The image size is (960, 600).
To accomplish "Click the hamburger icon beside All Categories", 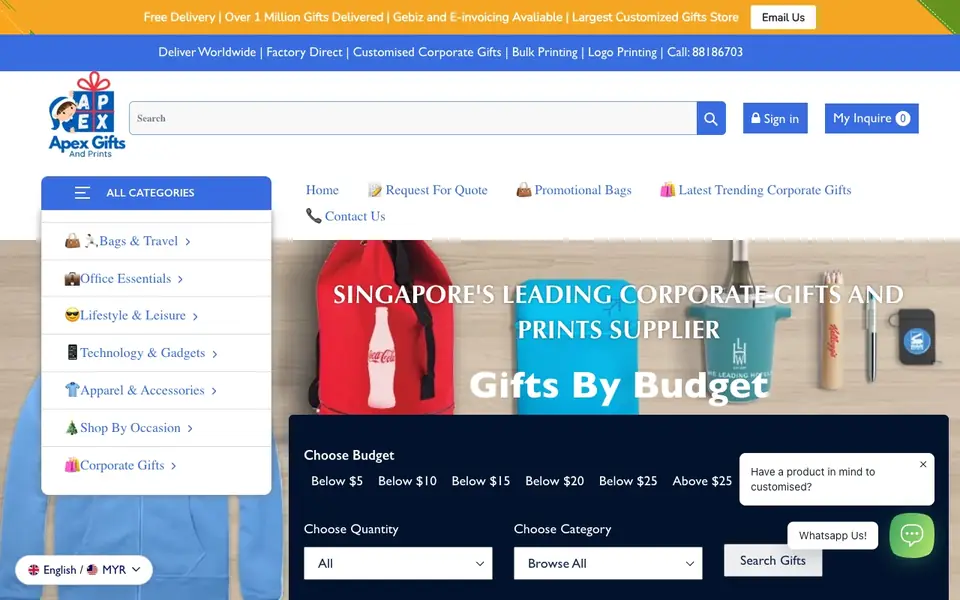I will pyautogui.click(x=83, y=193).
